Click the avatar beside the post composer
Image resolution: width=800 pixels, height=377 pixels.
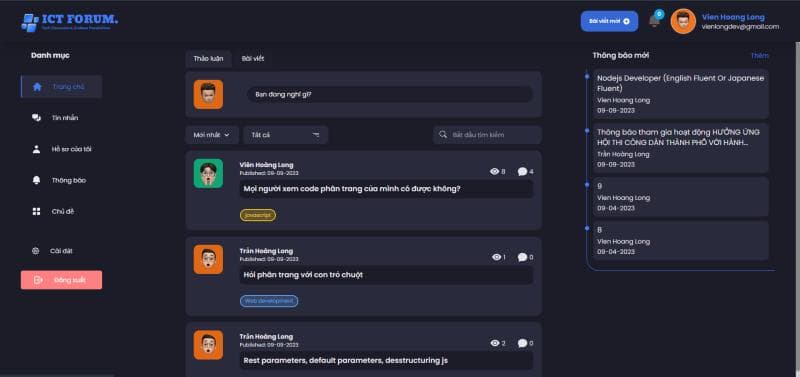(x=208, y=94)
